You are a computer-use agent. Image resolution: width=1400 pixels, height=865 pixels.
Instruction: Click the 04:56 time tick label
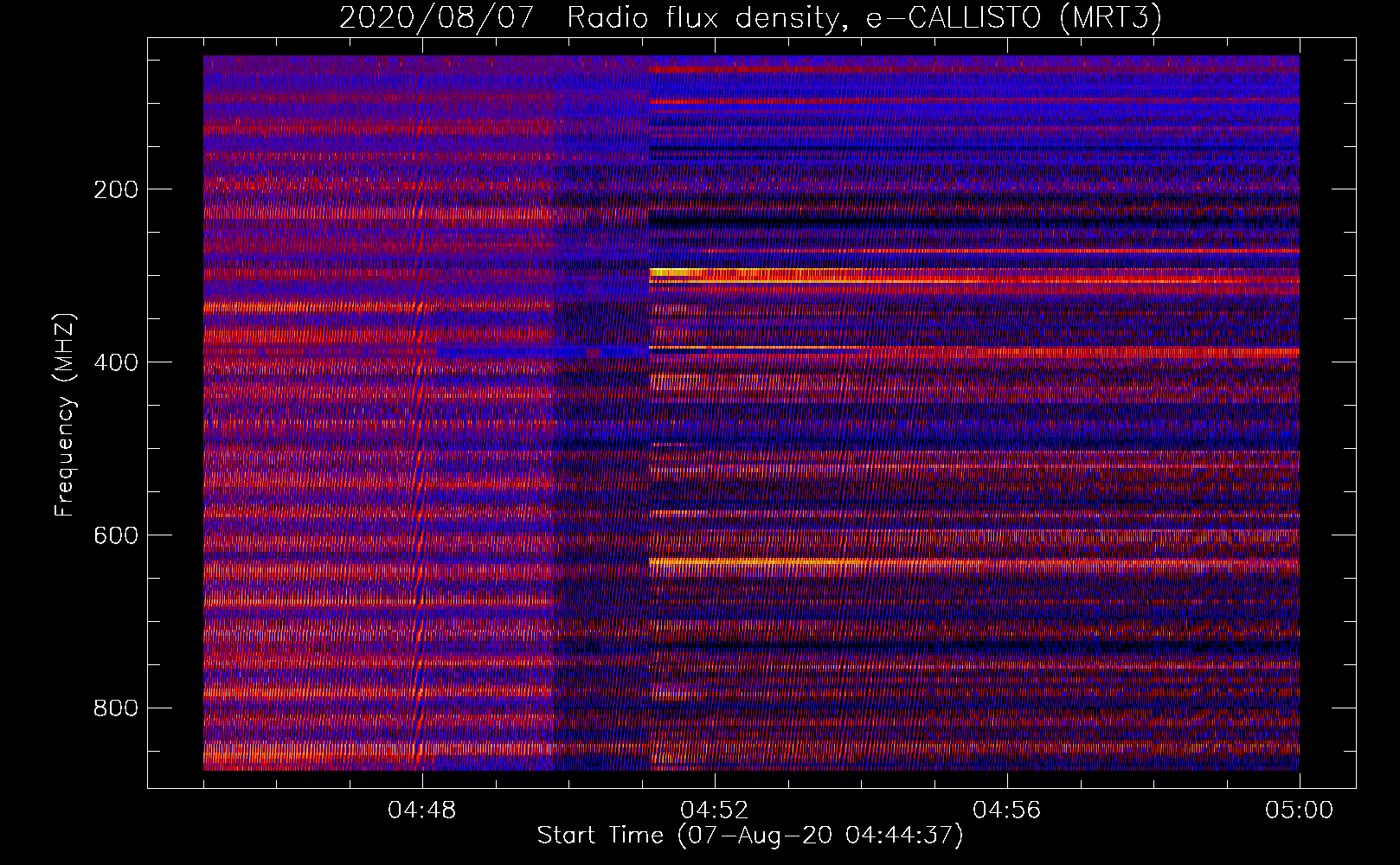tap(1007, 811)
